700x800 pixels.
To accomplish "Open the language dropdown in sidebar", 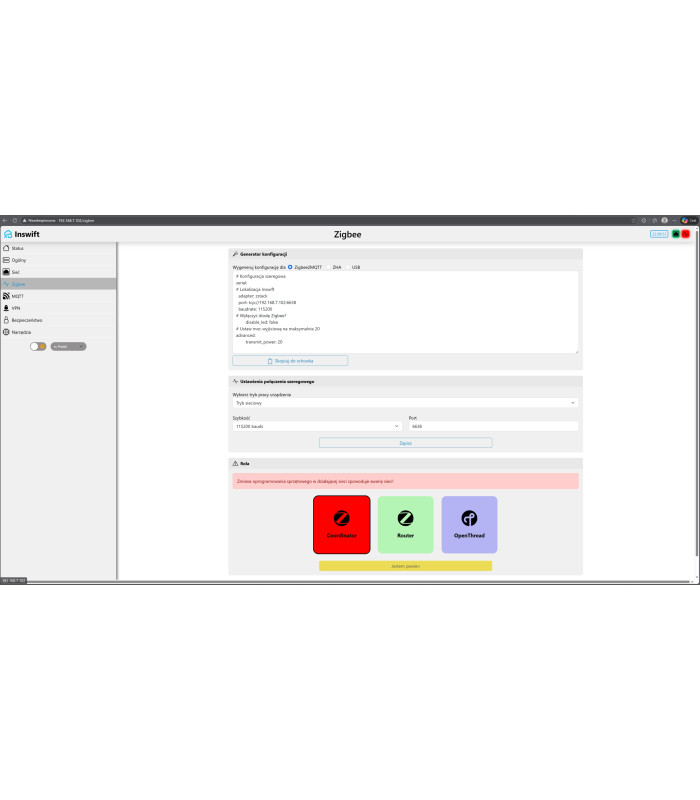I will [69, 346].
